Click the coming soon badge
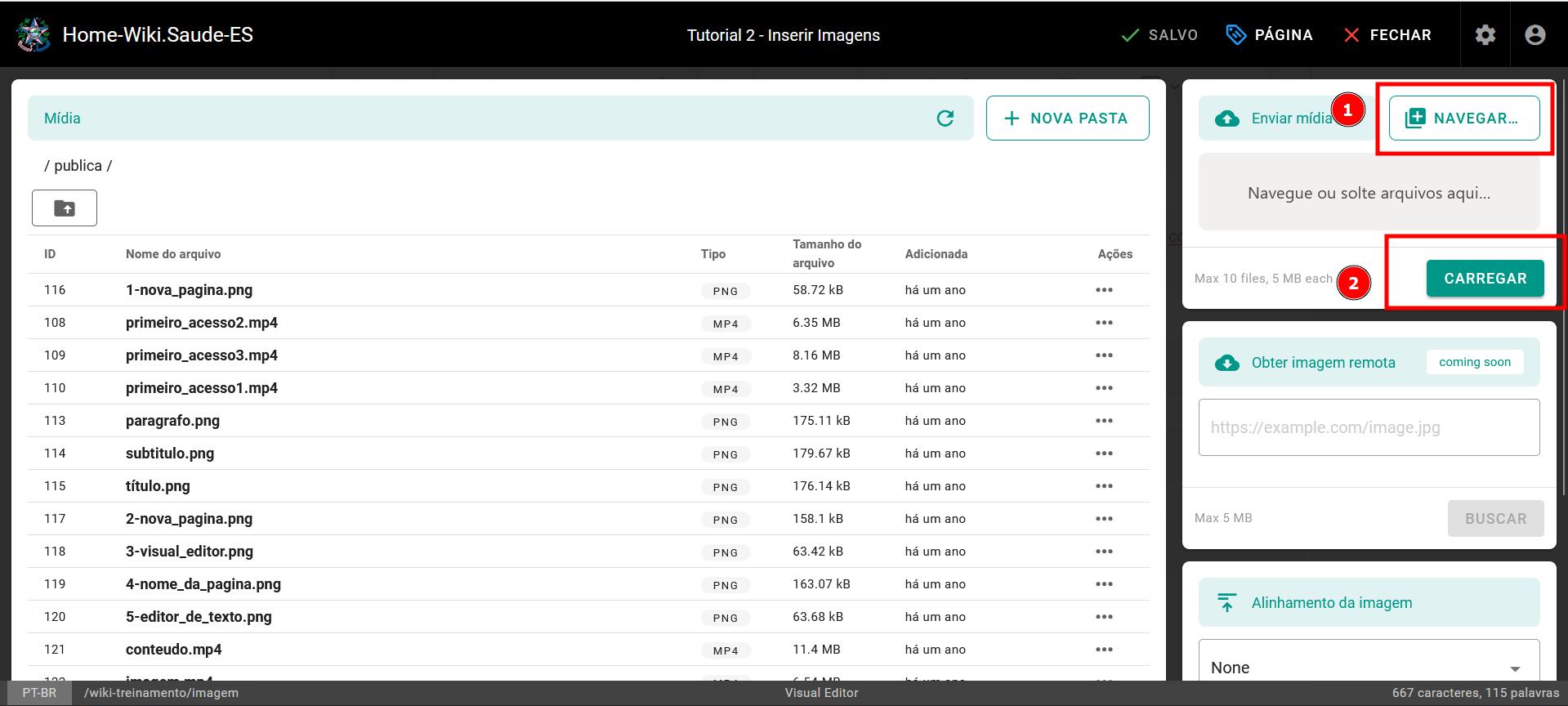Viewport: 1568px width, 706px height. 1475,362
